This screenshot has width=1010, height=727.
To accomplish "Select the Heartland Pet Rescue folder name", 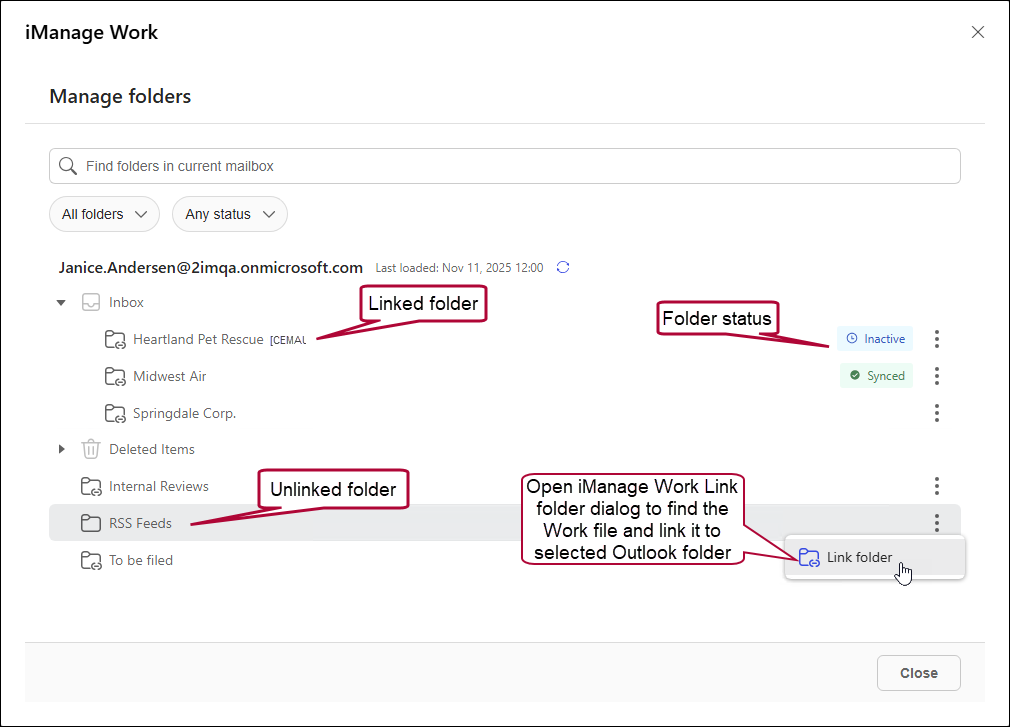I will pos(198,339).
